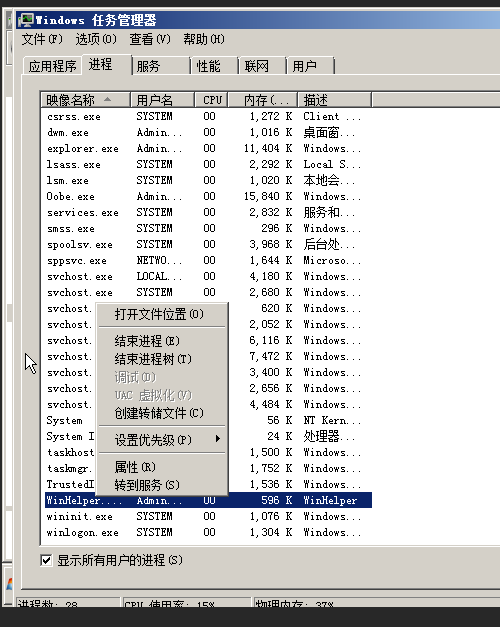Screen dimensions: 500x627
Task: Select the spoolsv.exe process row
Action: (208, 244)
